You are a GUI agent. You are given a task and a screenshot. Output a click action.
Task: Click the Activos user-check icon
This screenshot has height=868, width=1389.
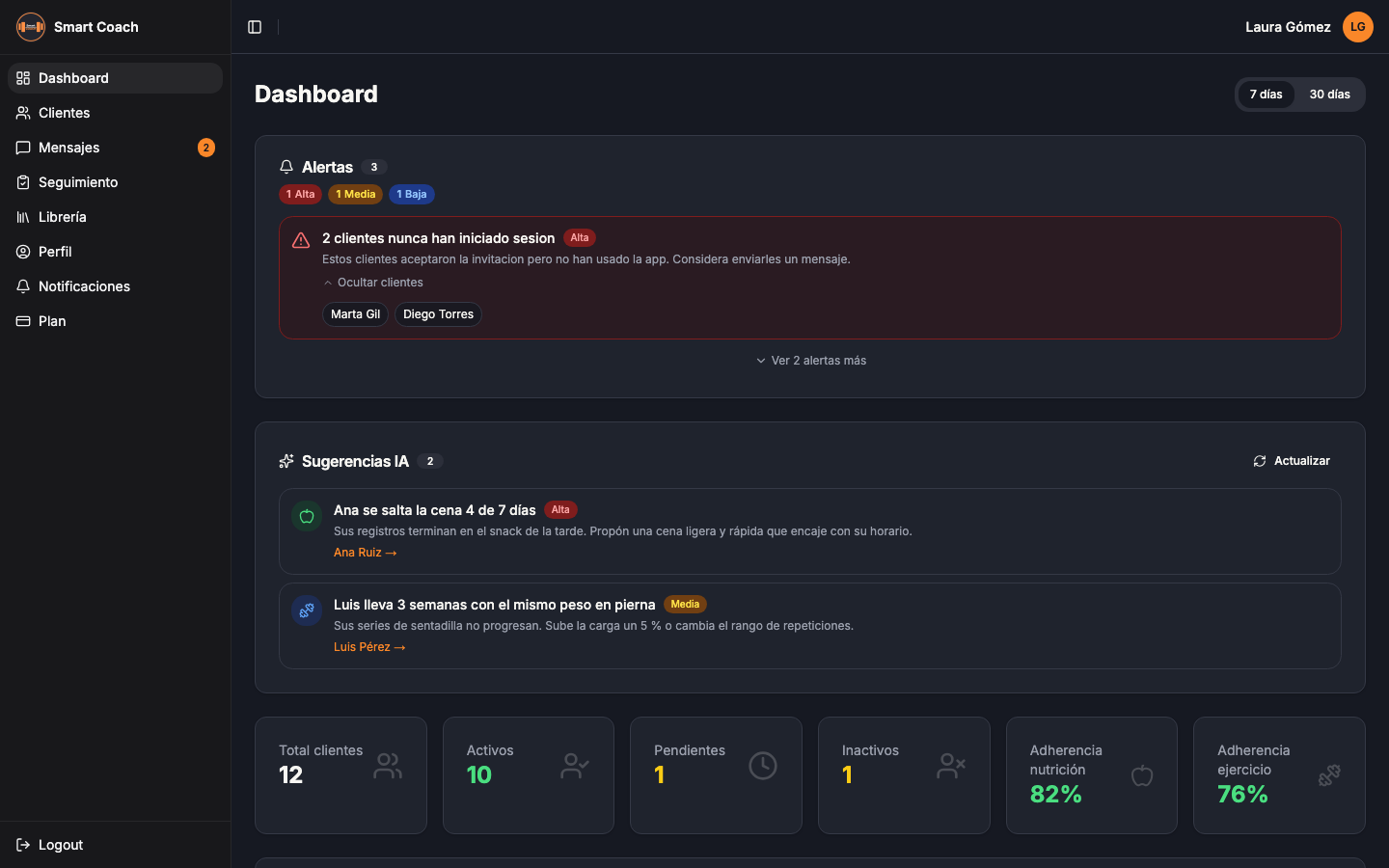point(575,766)
